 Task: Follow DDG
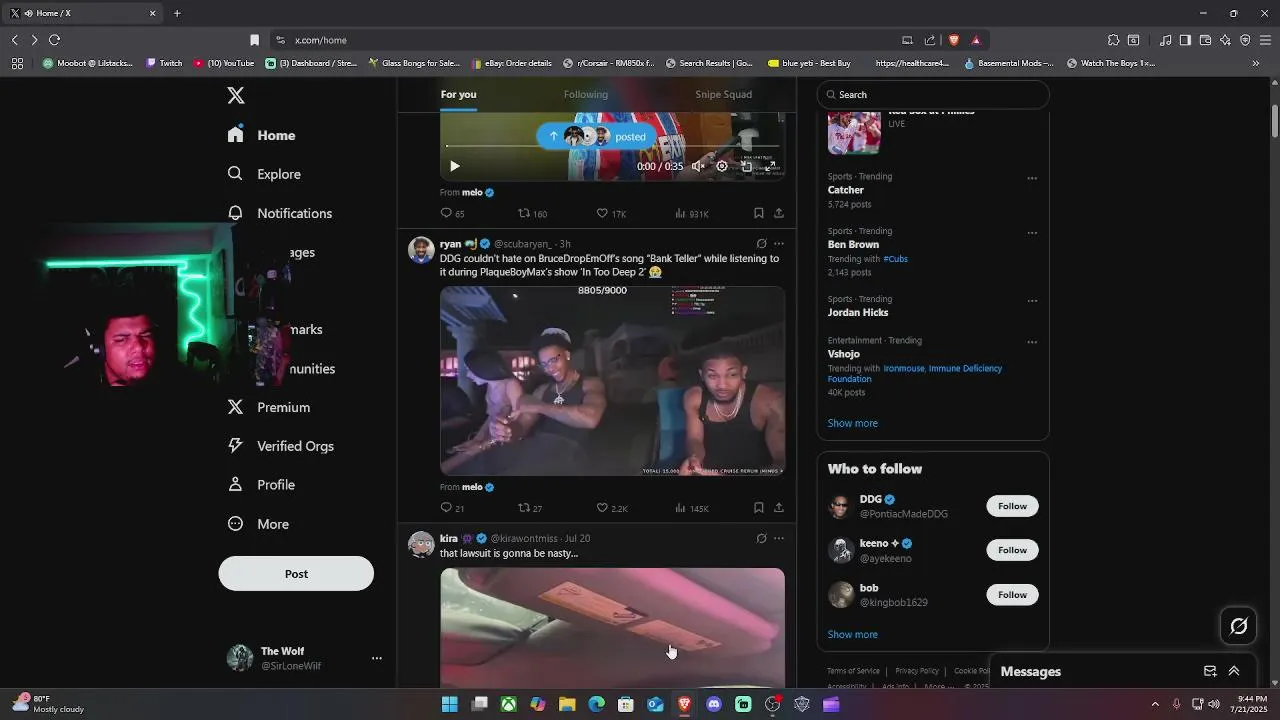(x=1012, y=506)
